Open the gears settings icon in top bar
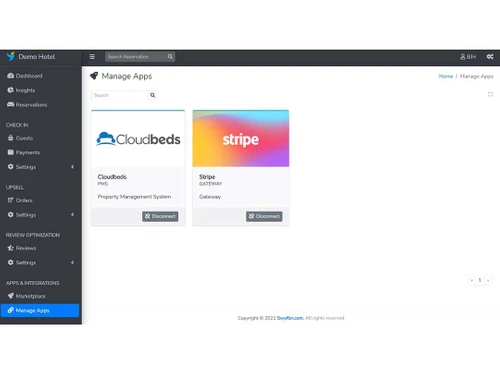Screen dimensions: 500x375 490,57
